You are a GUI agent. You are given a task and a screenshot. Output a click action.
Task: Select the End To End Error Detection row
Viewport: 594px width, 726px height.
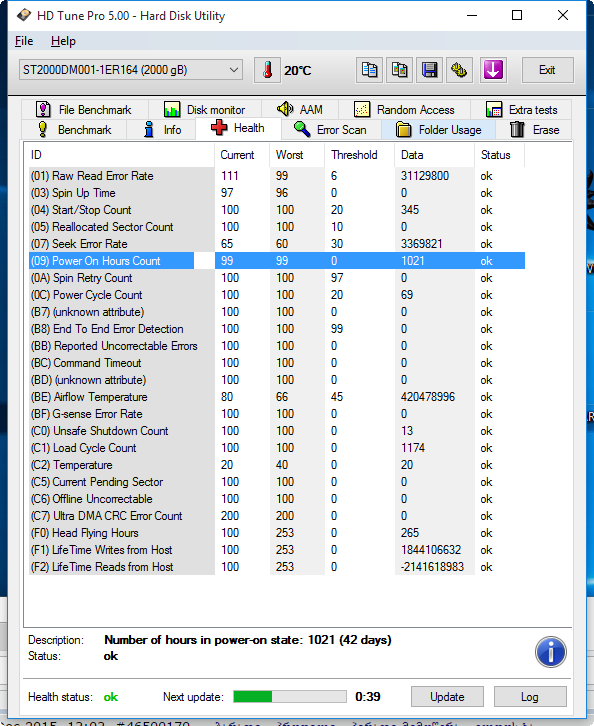pos(277,329)
